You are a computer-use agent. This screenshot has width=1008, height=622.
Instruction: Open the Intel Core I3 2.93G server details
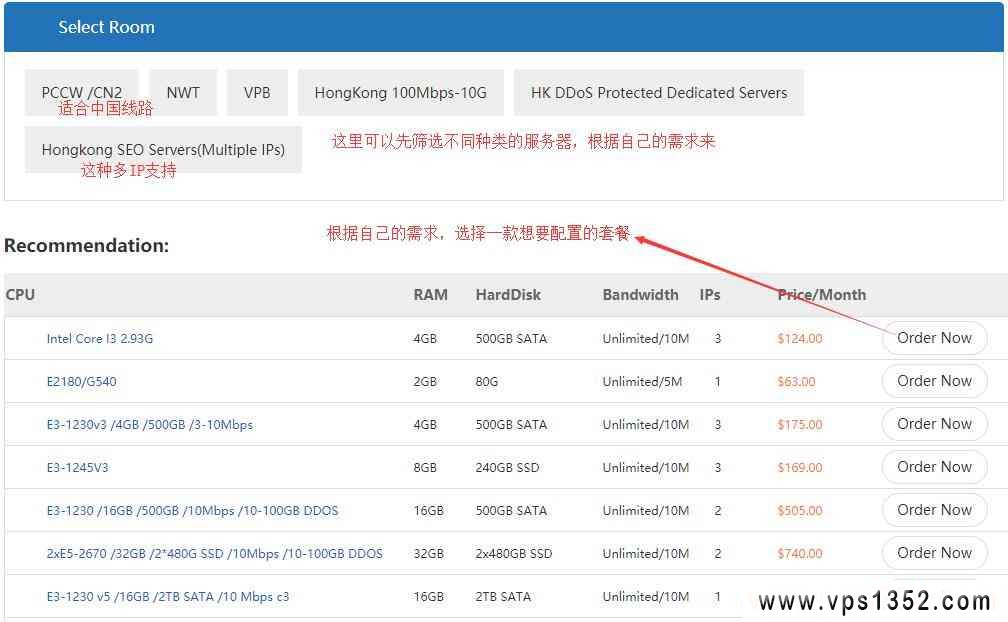(x=98, y=338)
